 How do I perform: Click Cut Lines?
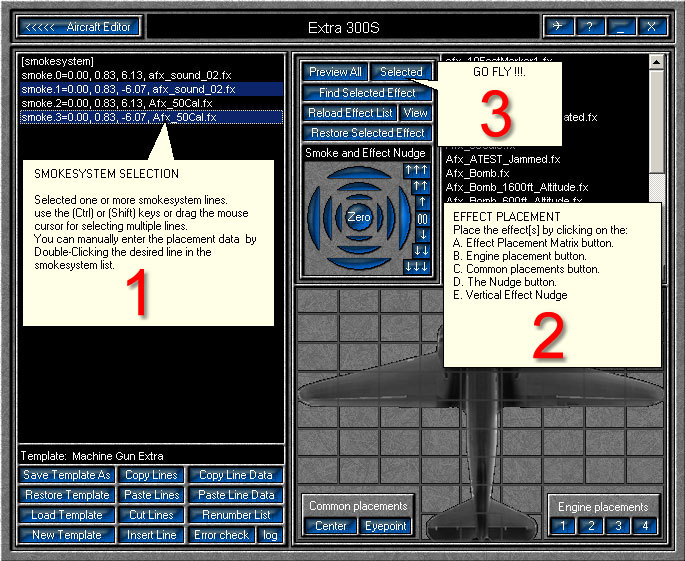point(151,515)
